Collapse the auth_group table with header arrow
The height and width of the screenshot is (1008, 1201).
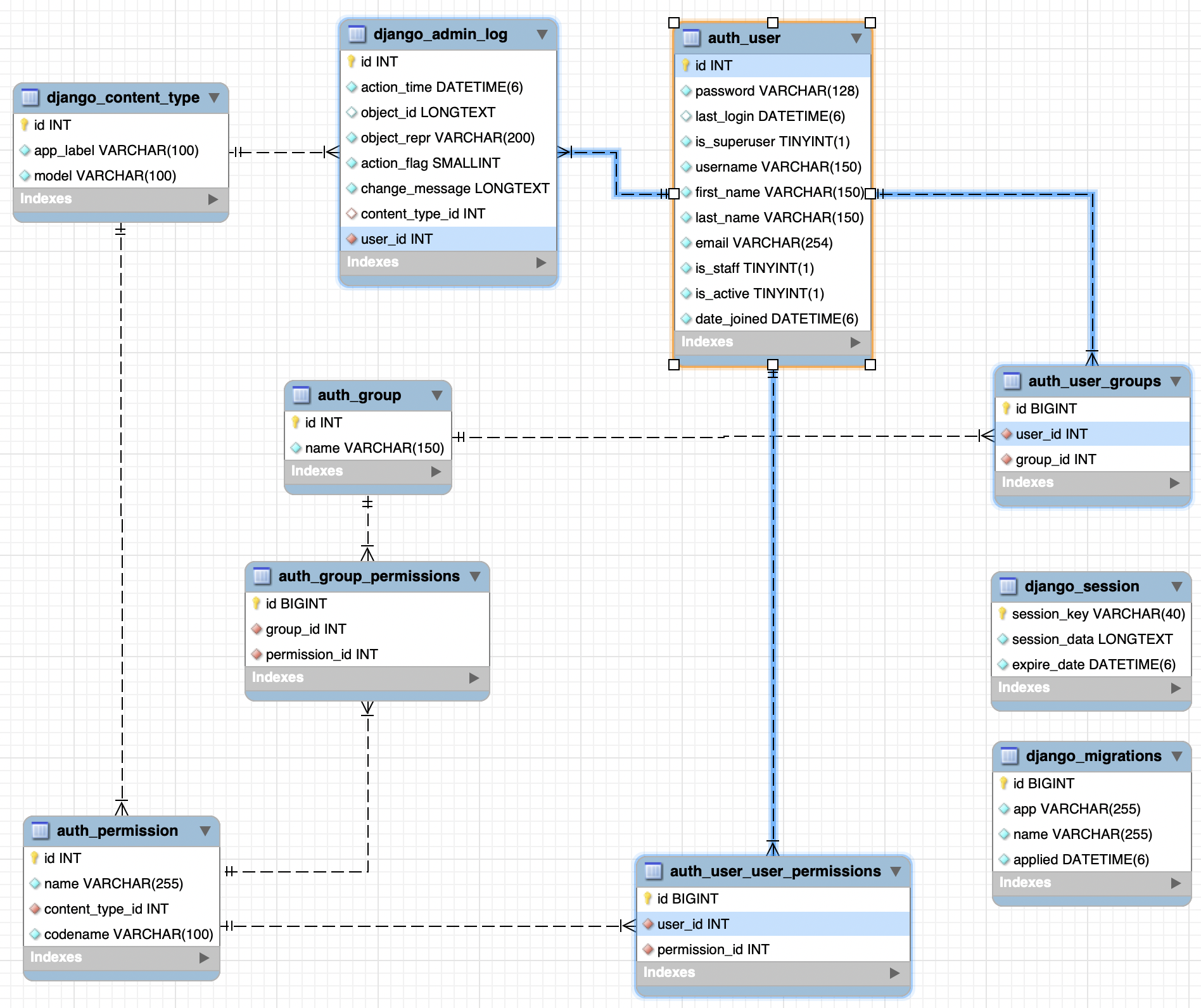[x=437, y=395]
